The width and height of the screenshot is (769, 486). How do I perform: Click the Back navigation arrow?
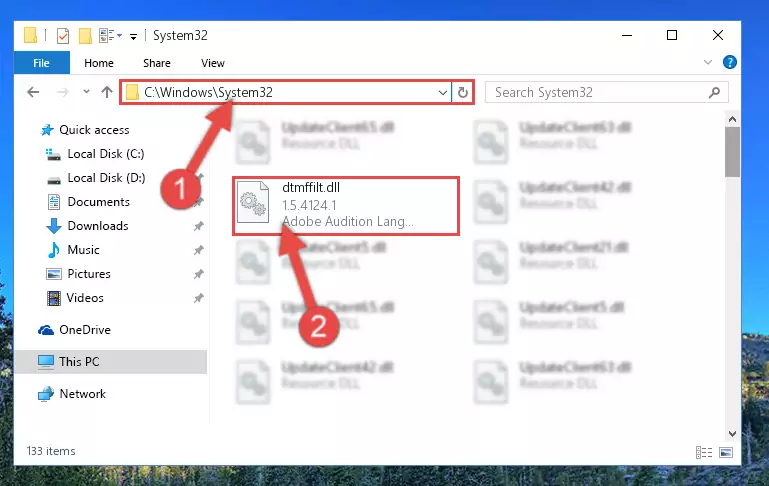[33, 92]
